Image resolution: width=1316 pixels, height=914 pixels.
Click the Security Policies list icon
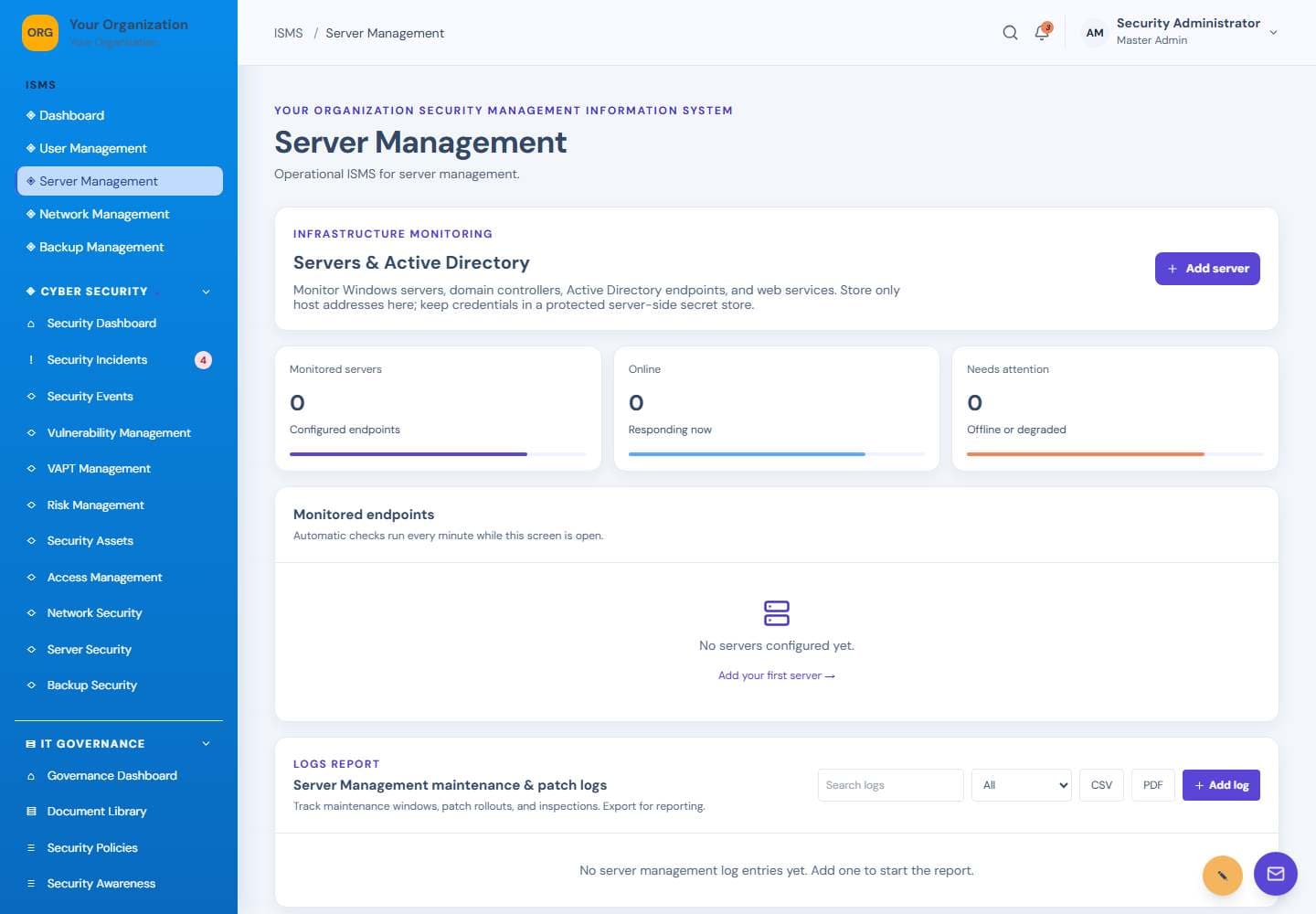31,848
